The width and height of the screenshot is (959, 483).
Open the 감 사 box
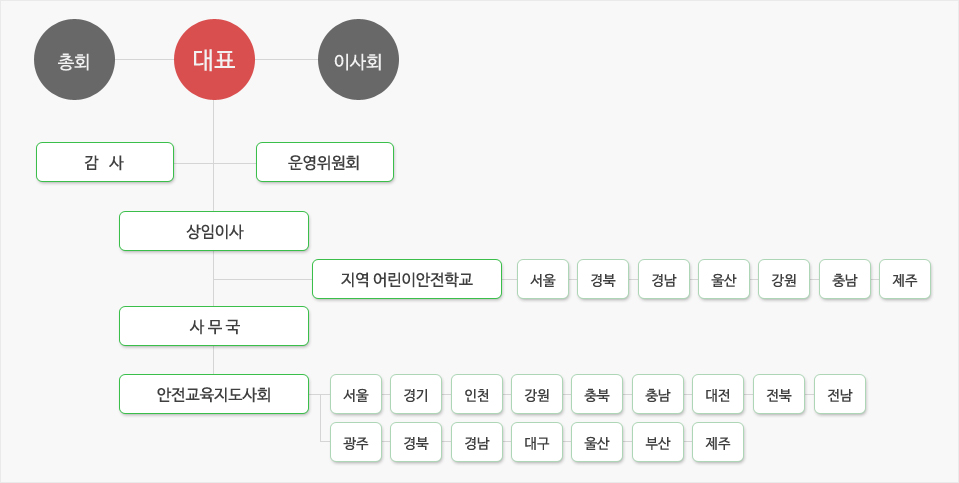point(105,162)
